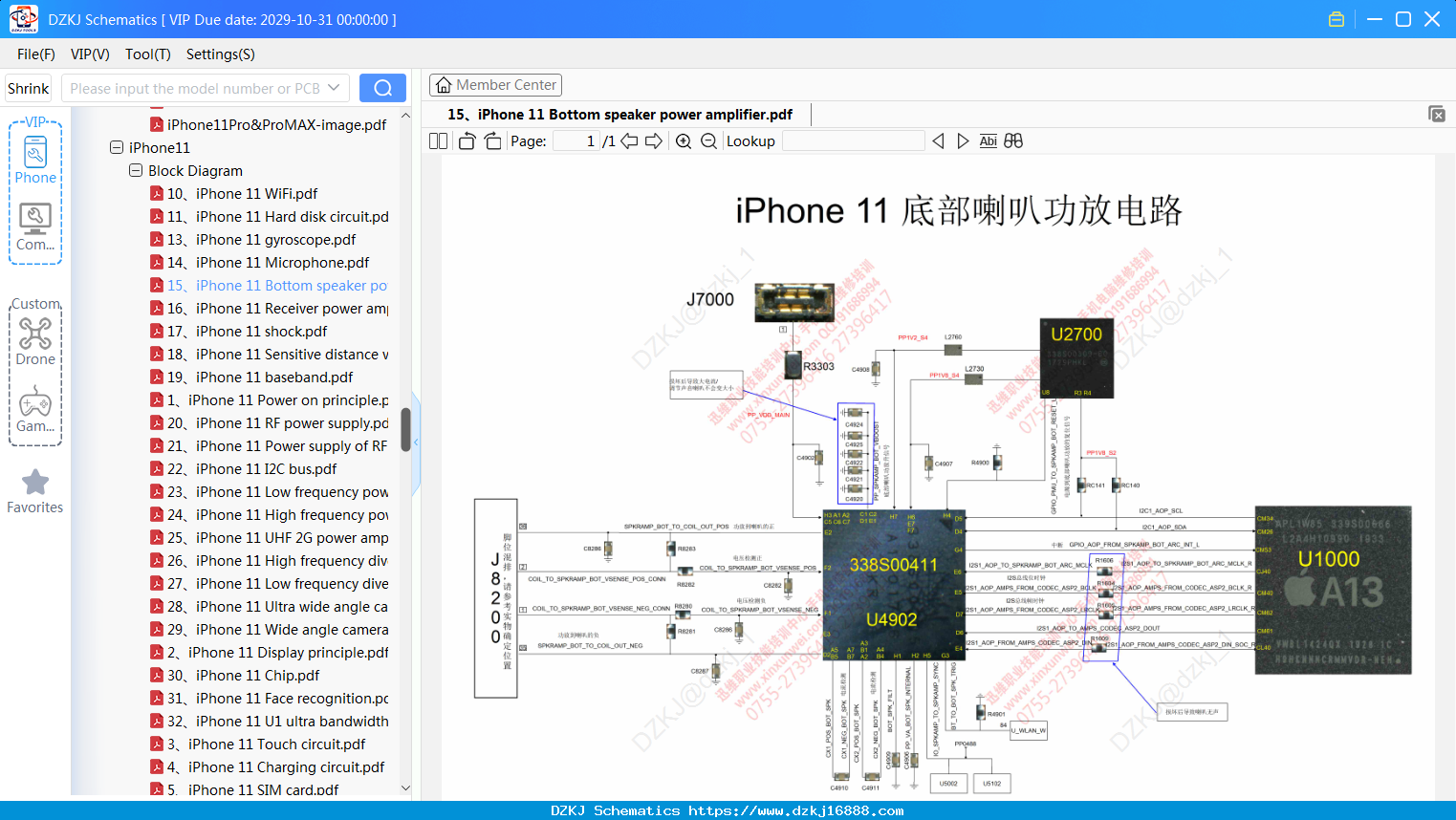
Task: Open Member Center home button
Action: 495,85
